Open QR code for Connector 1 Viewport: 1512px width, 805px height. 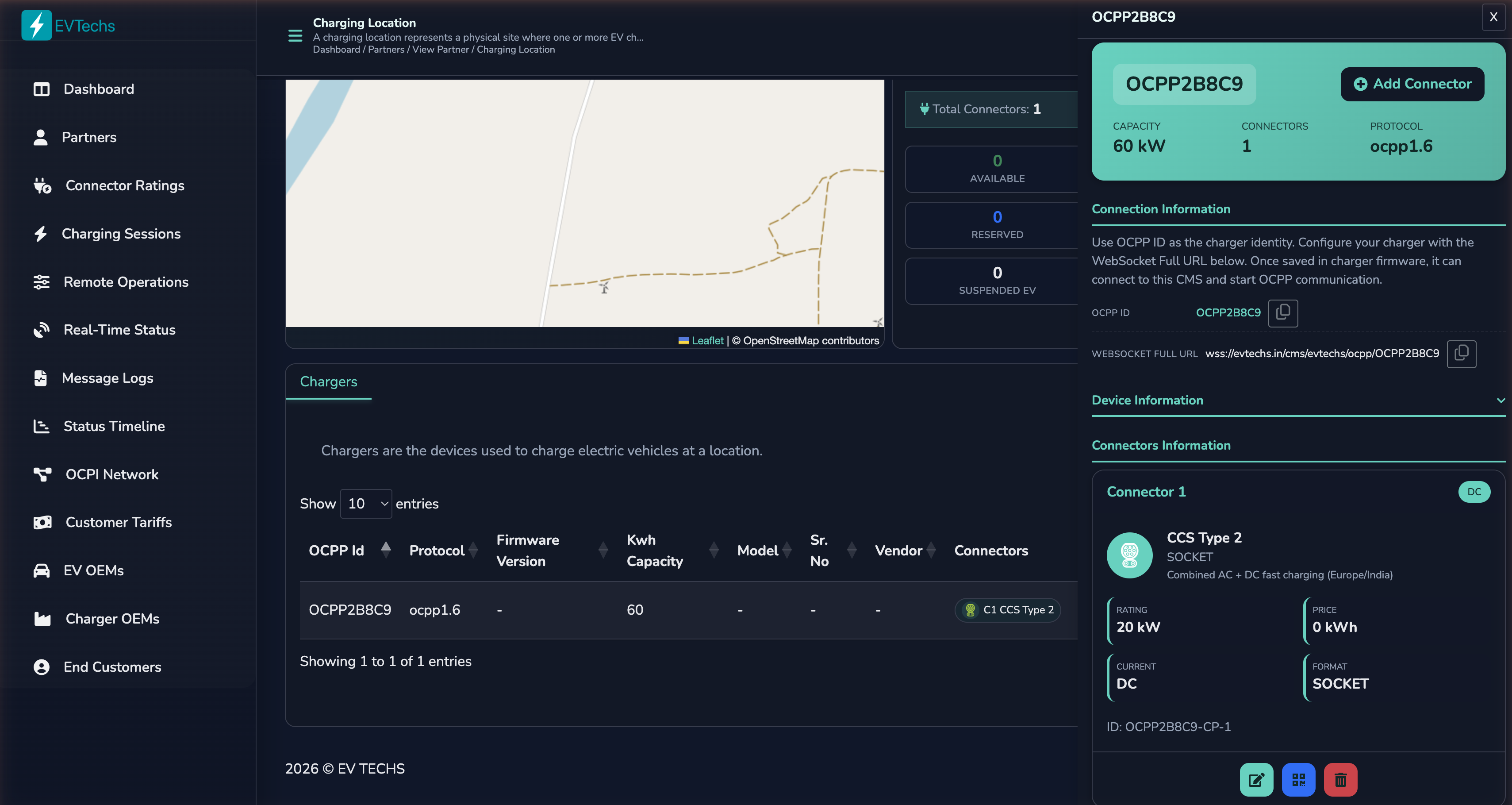(x=1298, y=779)
